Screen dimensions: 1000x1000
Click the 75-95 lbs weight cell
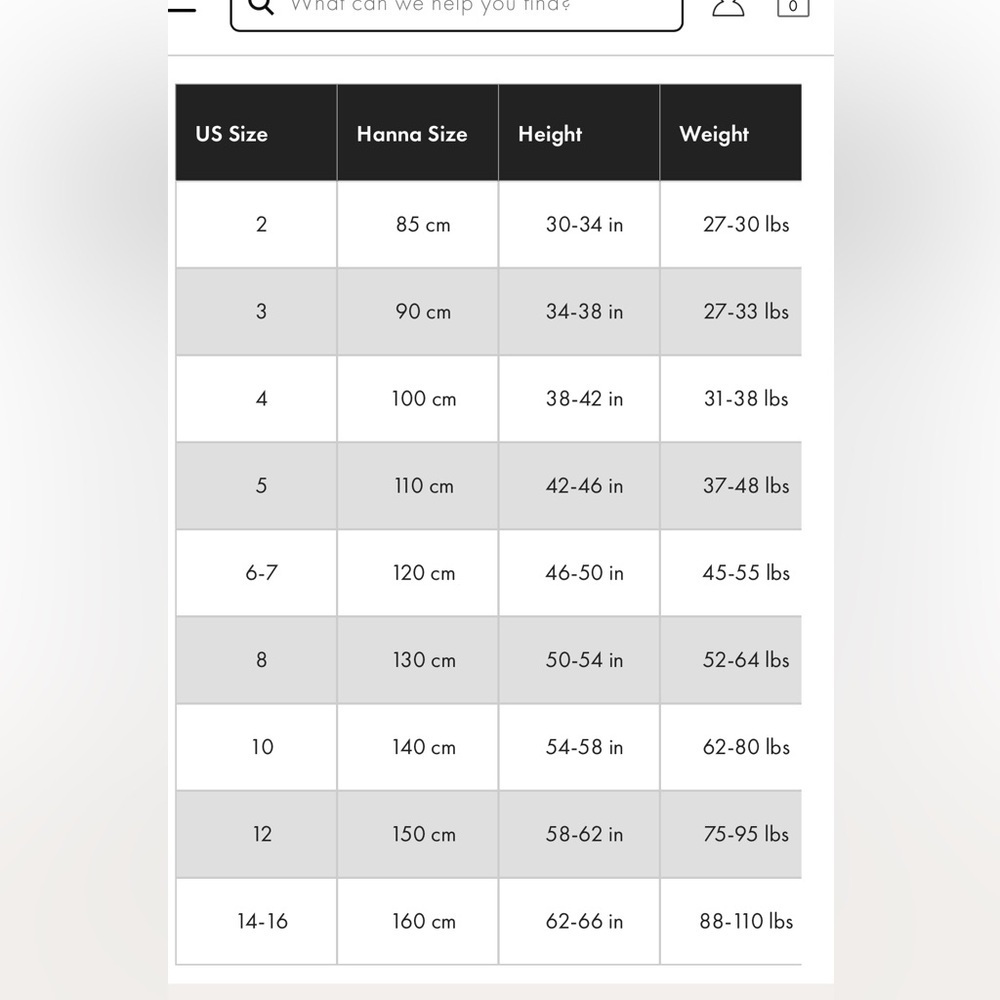[731, 834]
